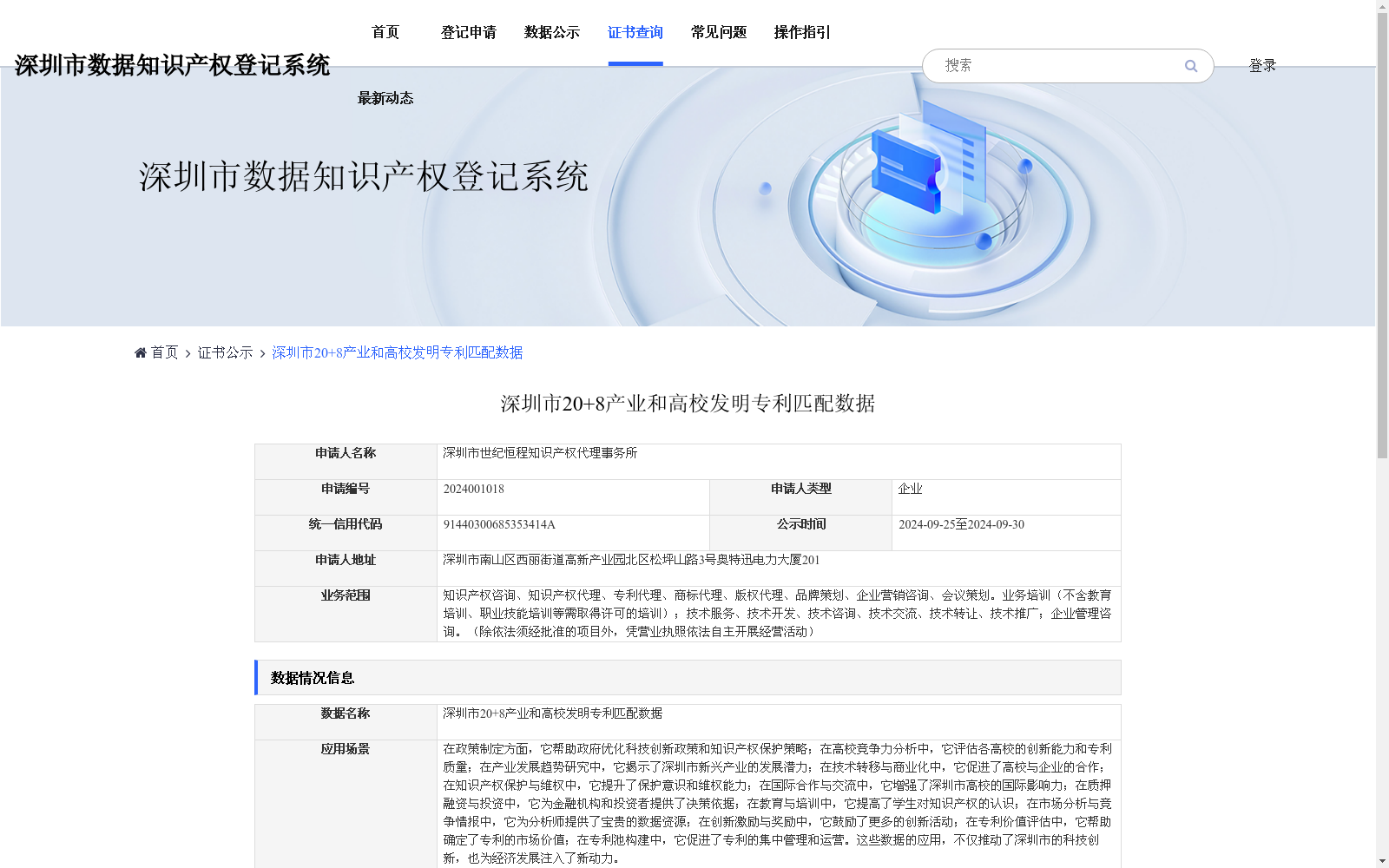
Task: Open the 首页 menu item
Action: click(385, 32)
